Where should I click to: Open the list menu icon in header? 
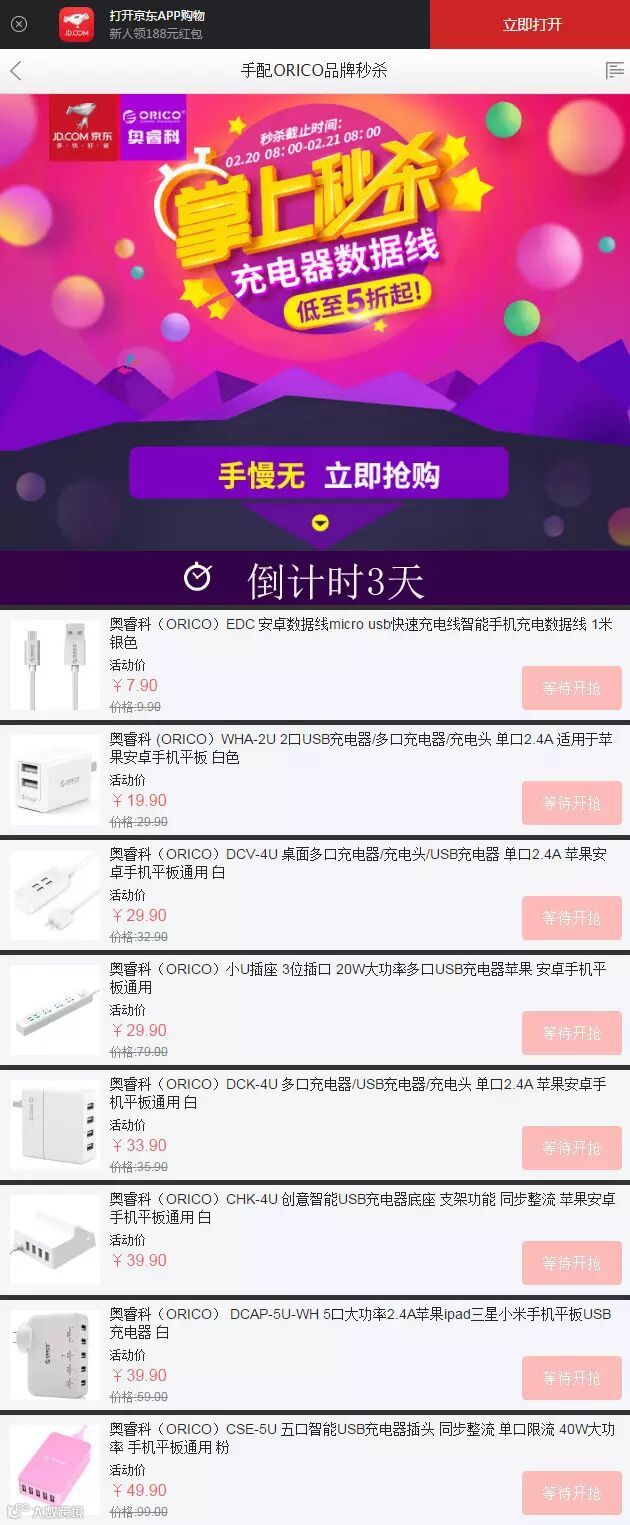pyautogui.click(x=614, y=70)
